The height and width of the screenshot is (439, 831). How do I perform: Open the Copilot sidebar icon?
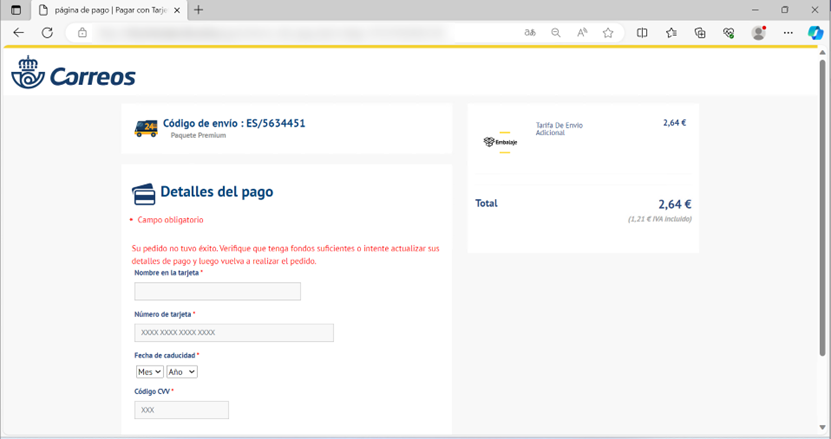coord(815,33)
